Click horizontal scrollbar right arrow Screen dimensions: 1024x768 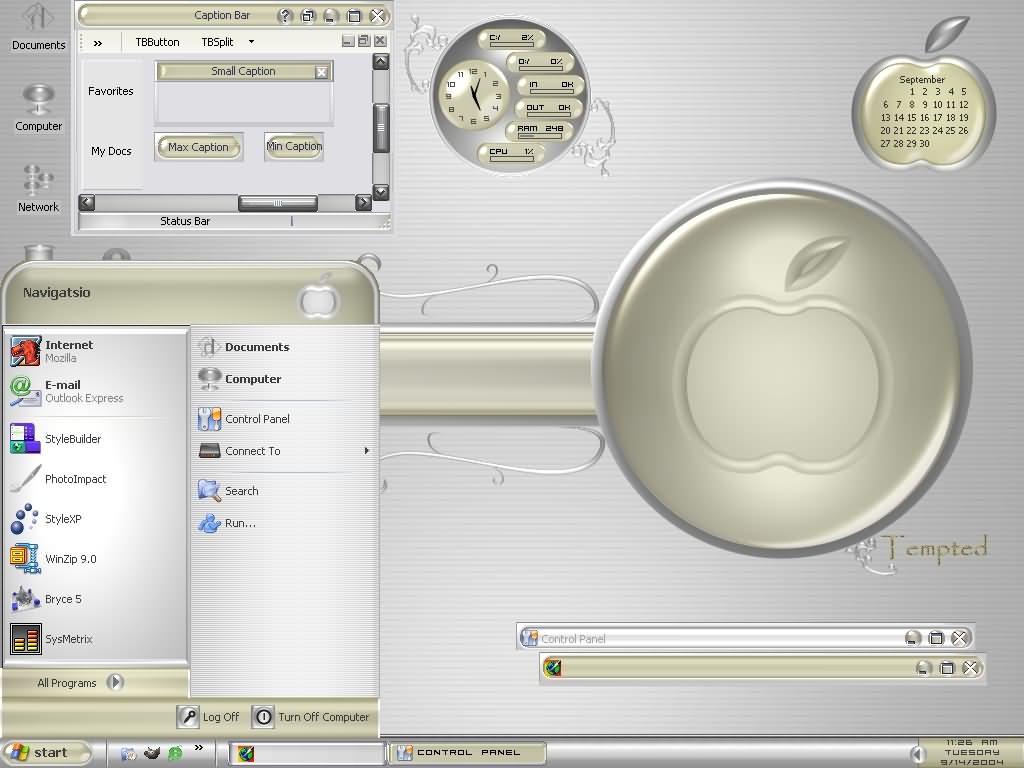pos(364,202)
